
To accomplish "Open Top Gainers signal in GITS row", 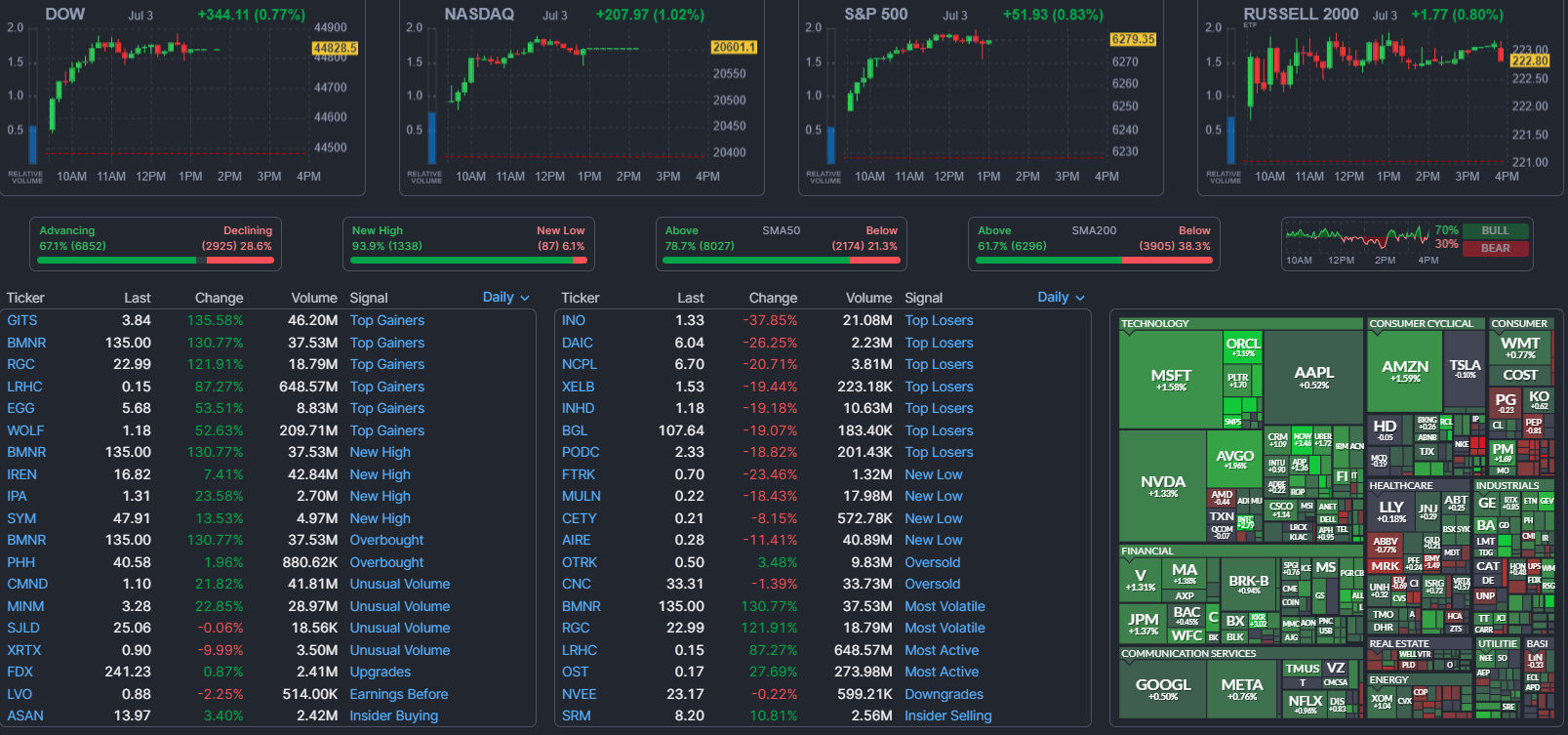I will 387,320.
